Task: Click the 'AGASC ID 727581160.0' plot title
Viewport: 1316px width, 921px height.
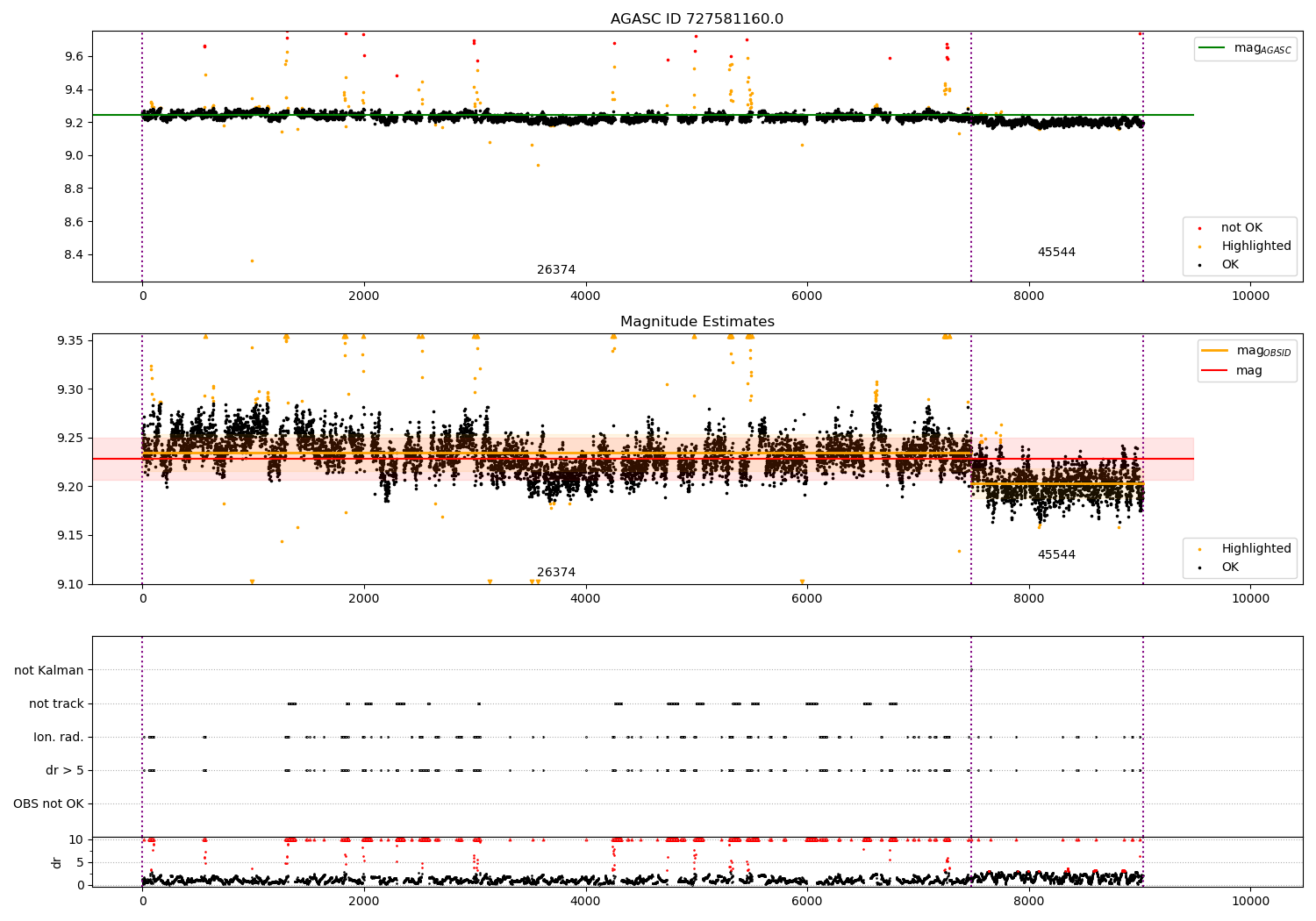Action: [x=697, y=19]
